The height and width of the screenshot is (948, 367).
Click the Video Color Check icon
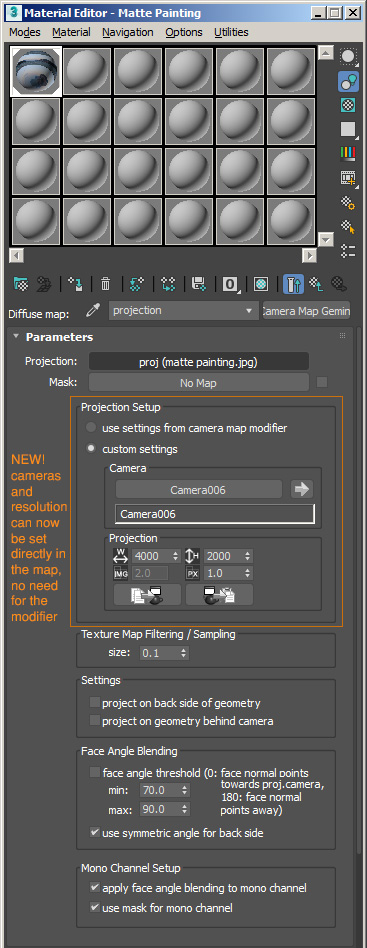pos(348,153)
